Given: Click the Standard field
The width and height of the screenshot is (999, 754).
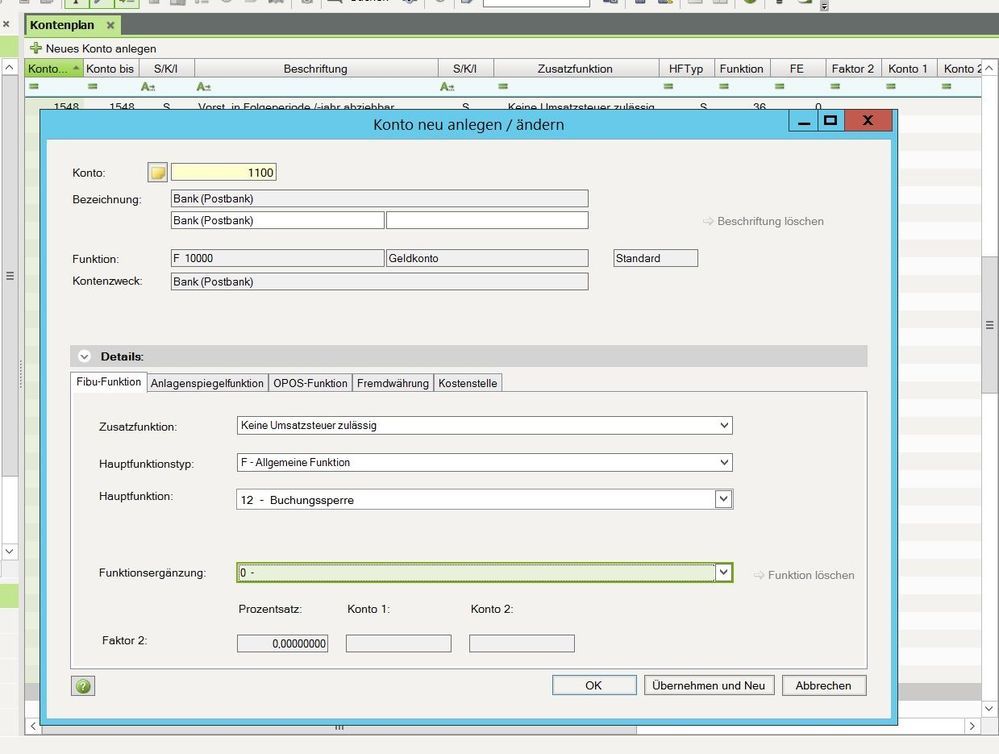Looking at the screenshot, I should (x=656, y=258).
